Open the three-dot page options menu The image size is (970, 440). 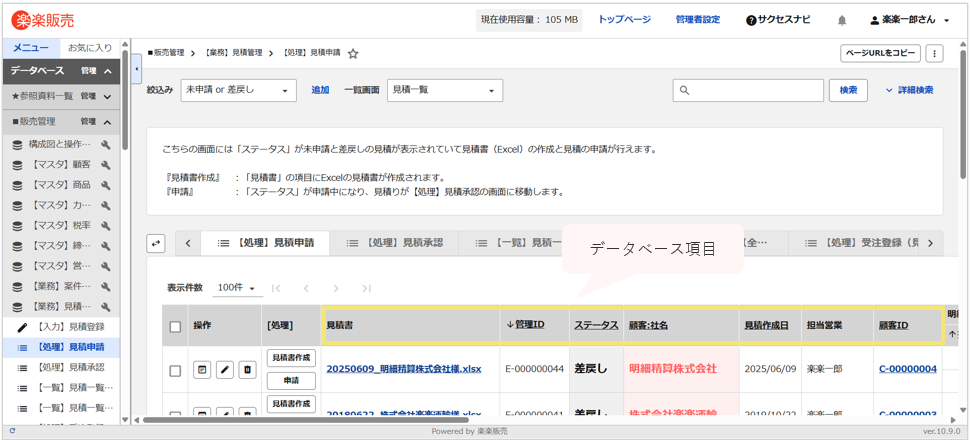(x=934, y=53)
